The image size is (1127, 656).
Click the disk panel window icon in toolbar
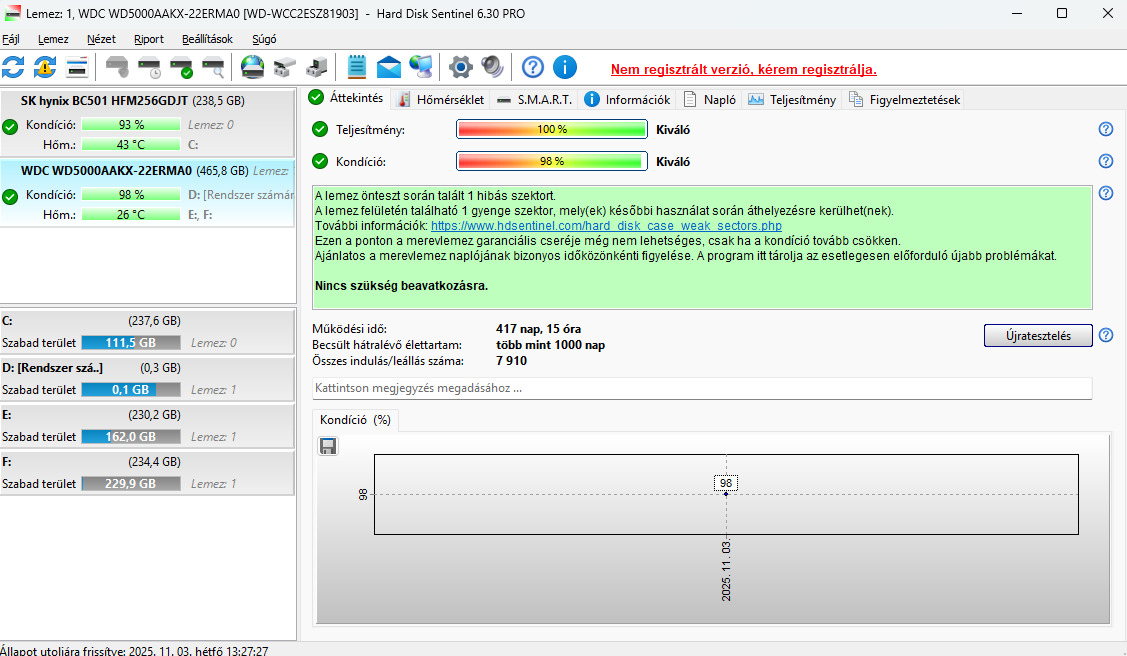(x=77, y=68)
